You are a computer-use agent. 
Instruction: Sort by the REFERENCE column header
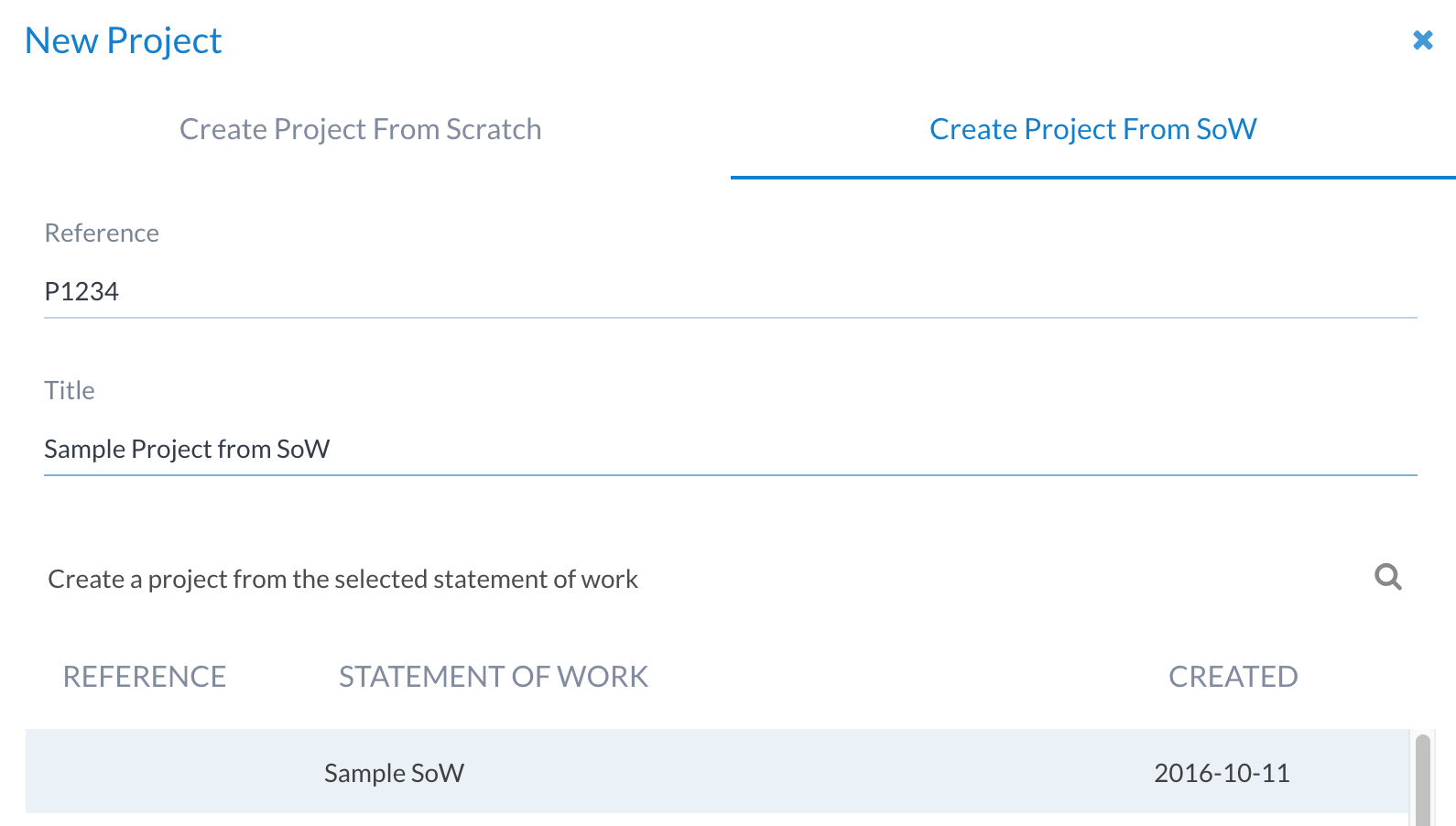[145, 677]
